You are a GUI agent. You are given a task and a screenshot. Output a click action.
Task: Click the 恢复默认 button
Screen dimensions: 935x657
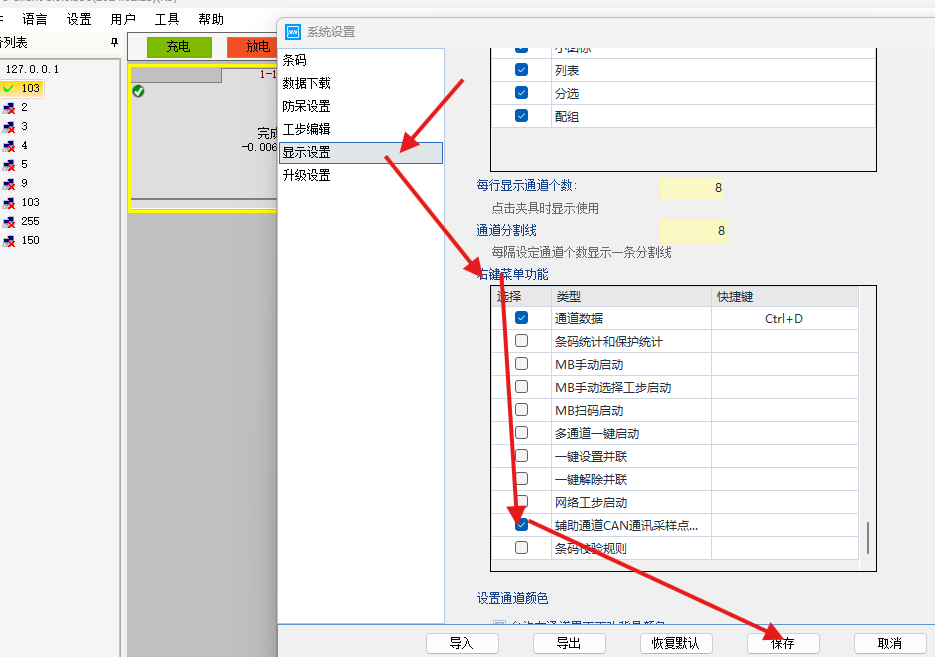676,643
